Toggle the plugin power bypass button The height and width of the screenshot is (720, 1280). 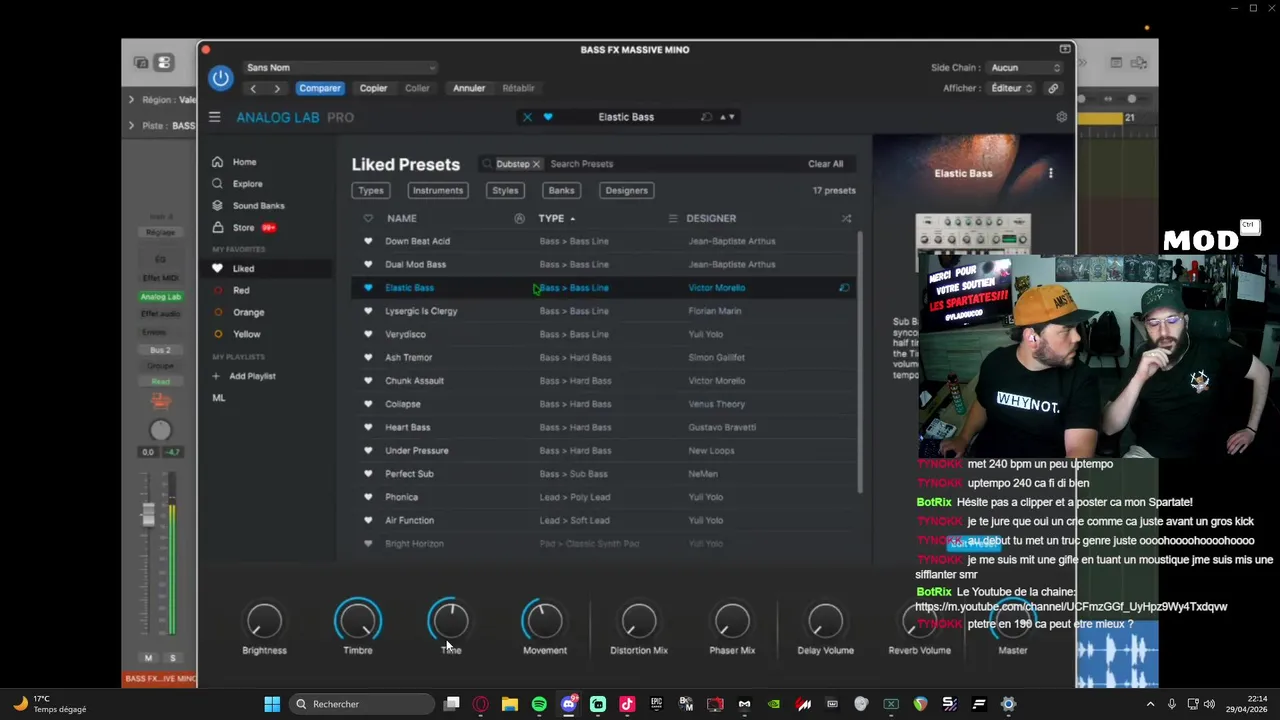220,78
